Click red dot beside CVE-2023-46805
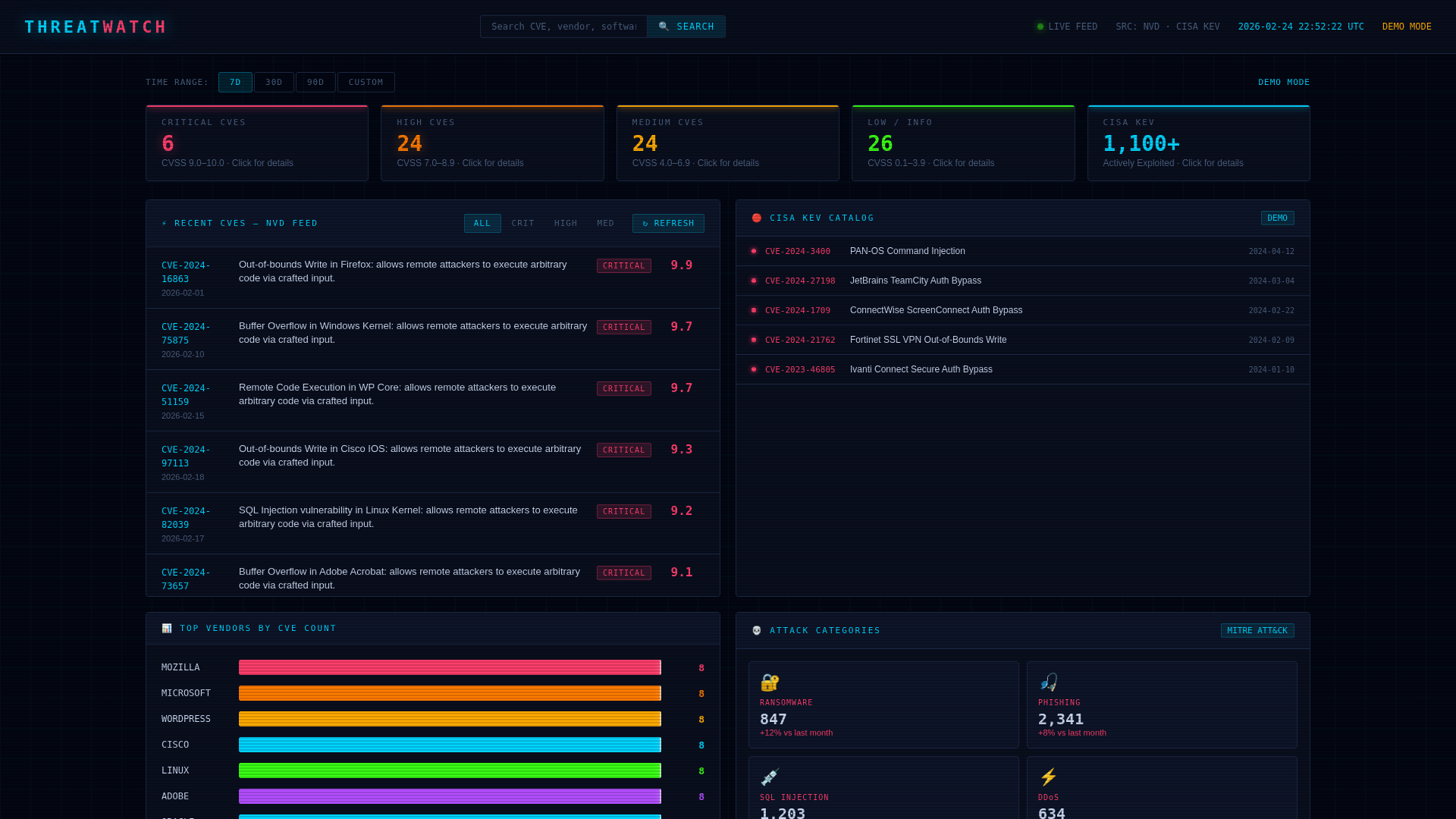 [754, 369]
